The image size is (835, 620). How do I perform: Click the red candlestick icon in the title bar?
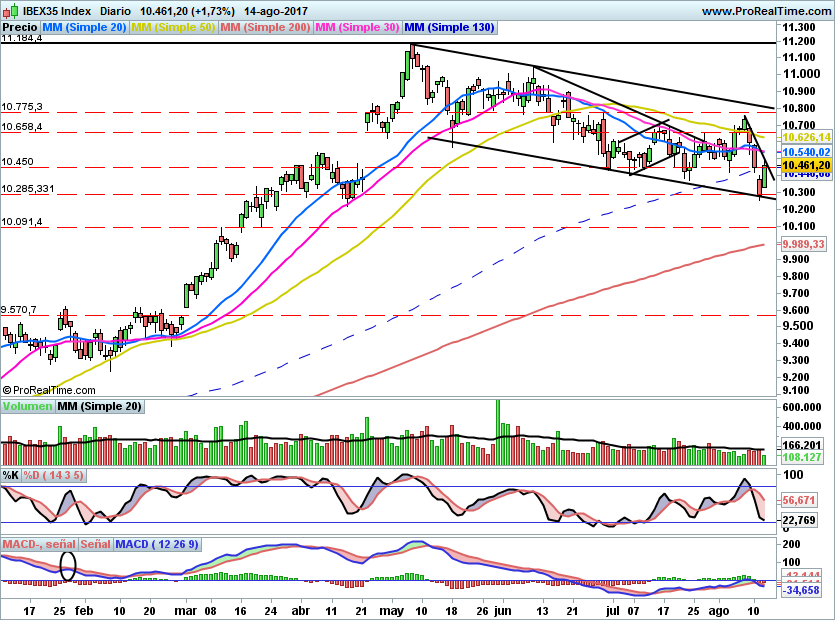pos(7,11)
